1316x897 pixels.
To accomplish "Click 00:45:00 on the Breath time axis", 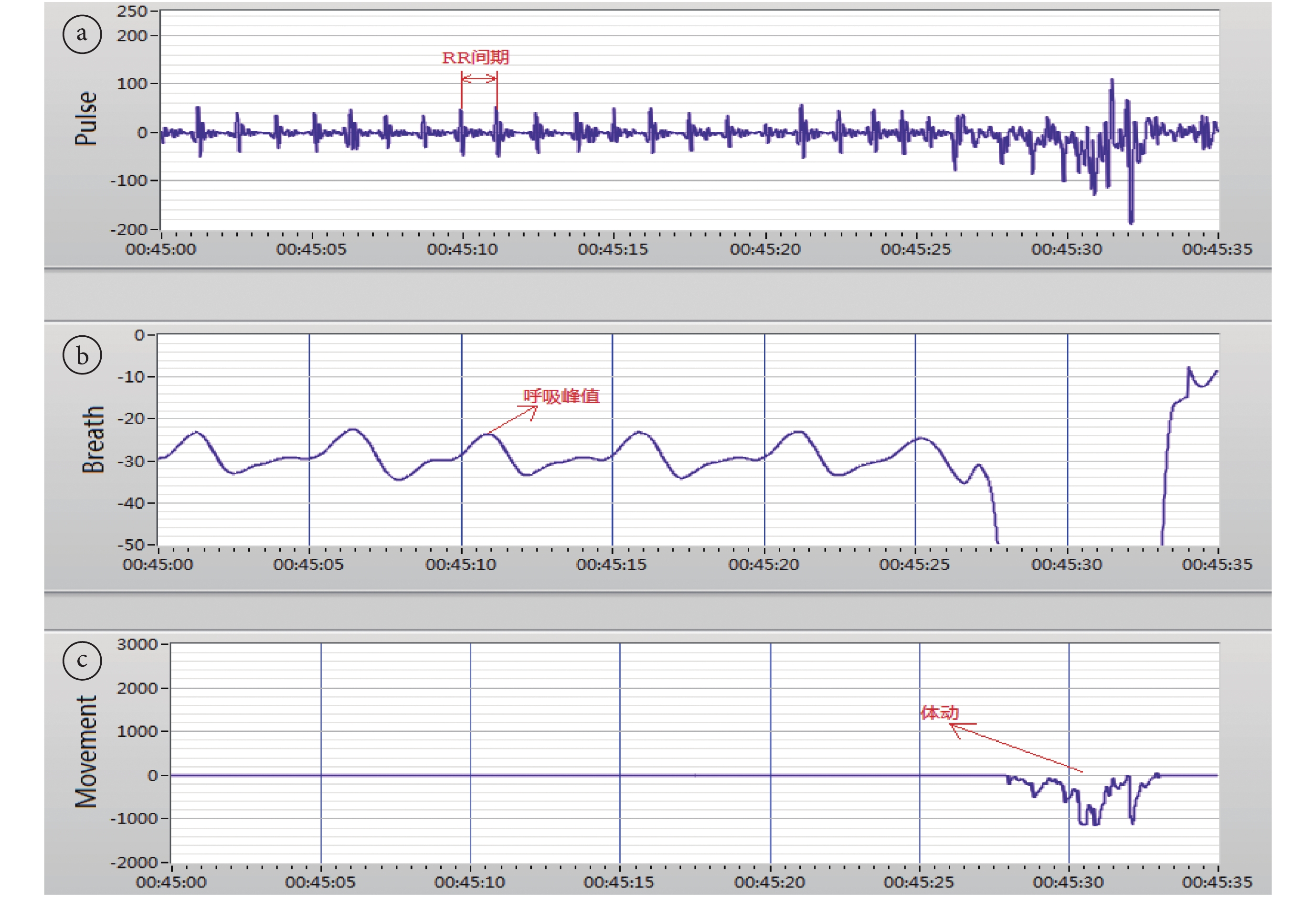I will pyautogui.click(x=158, y=564).
